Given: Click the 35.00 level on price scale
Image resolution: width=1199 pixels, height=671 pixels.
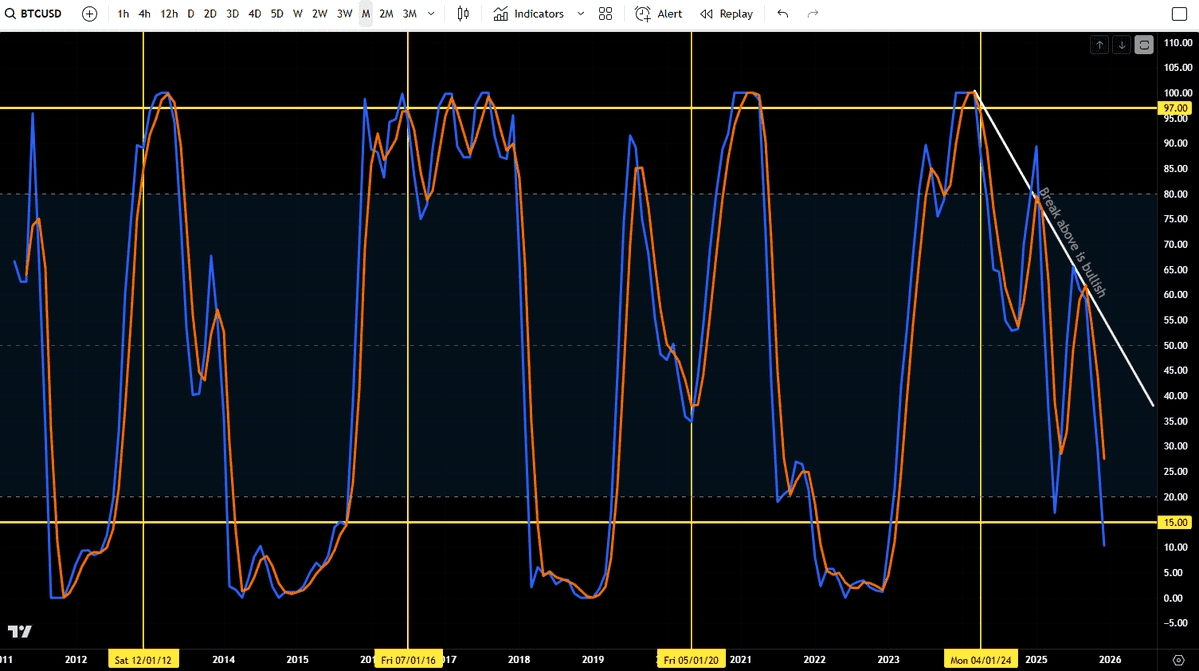Looking at the screenshot, I should pyautogui.click(x=1175, y=421).
